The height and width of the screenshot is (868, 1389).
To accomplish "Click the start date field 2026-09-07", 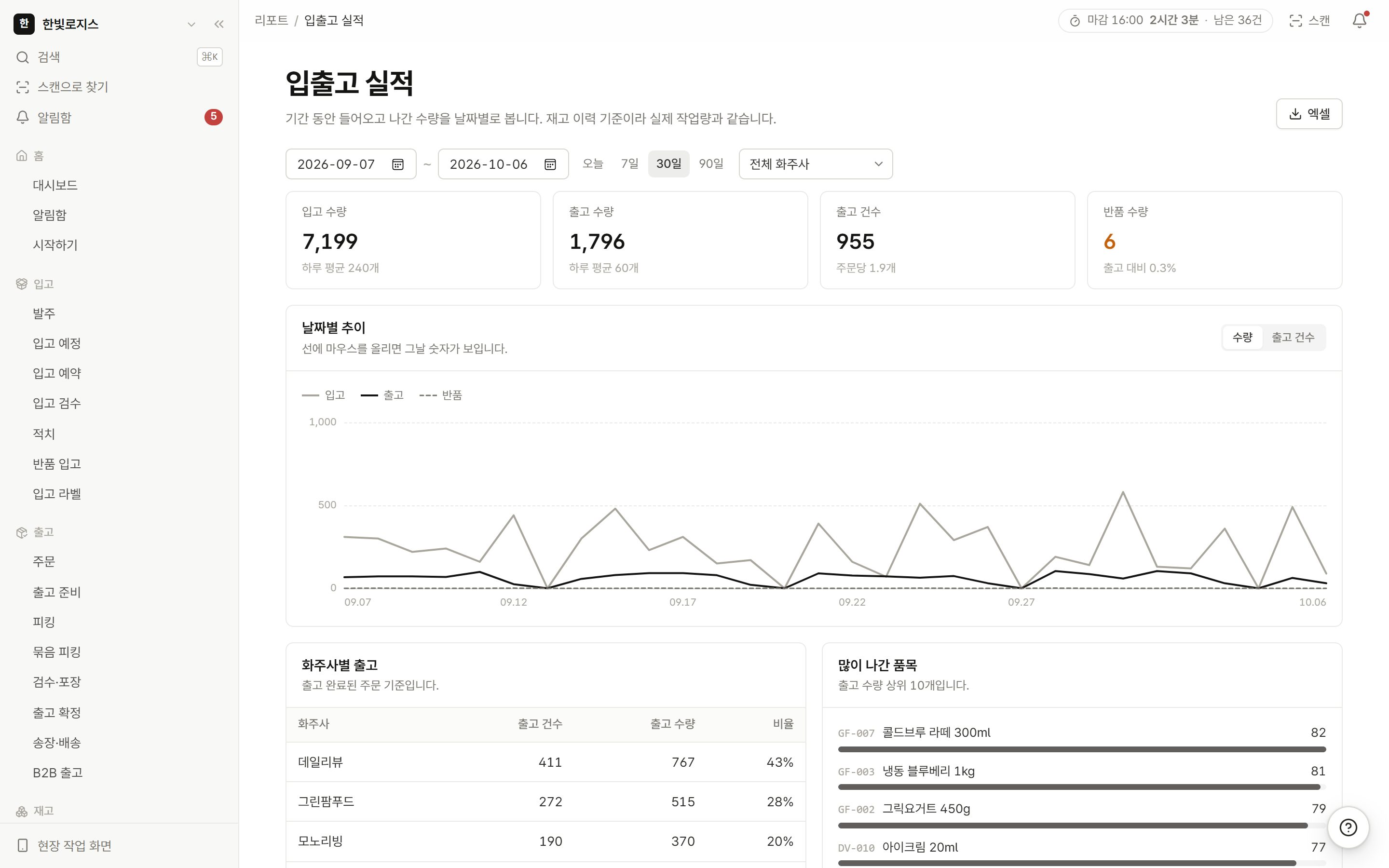I will click(x=351, y=164).
